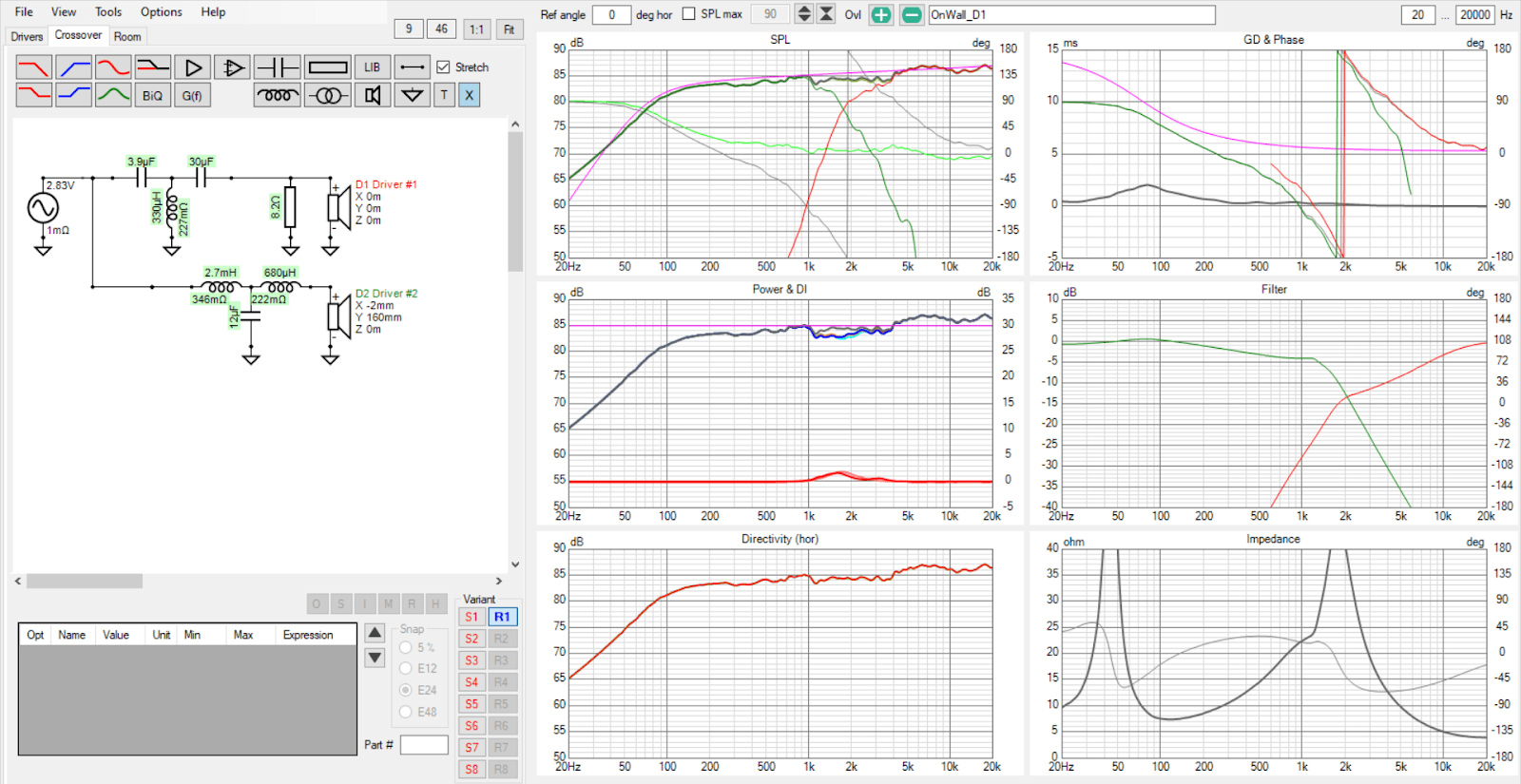This screenshot has width=1521, height=784.
Task: Move parameter row down with down arrow
Action: tap(375, 658)
